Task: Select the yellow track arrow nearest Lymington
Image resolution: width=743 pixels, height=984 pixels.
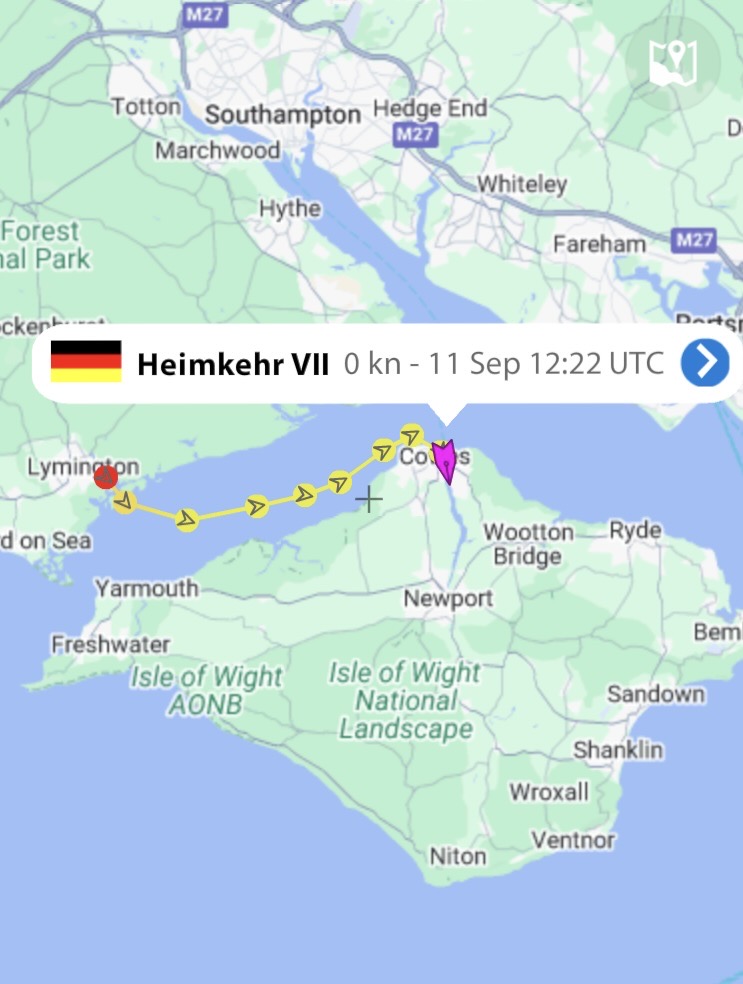Action: pyautogui.click(x=125, y=501)
